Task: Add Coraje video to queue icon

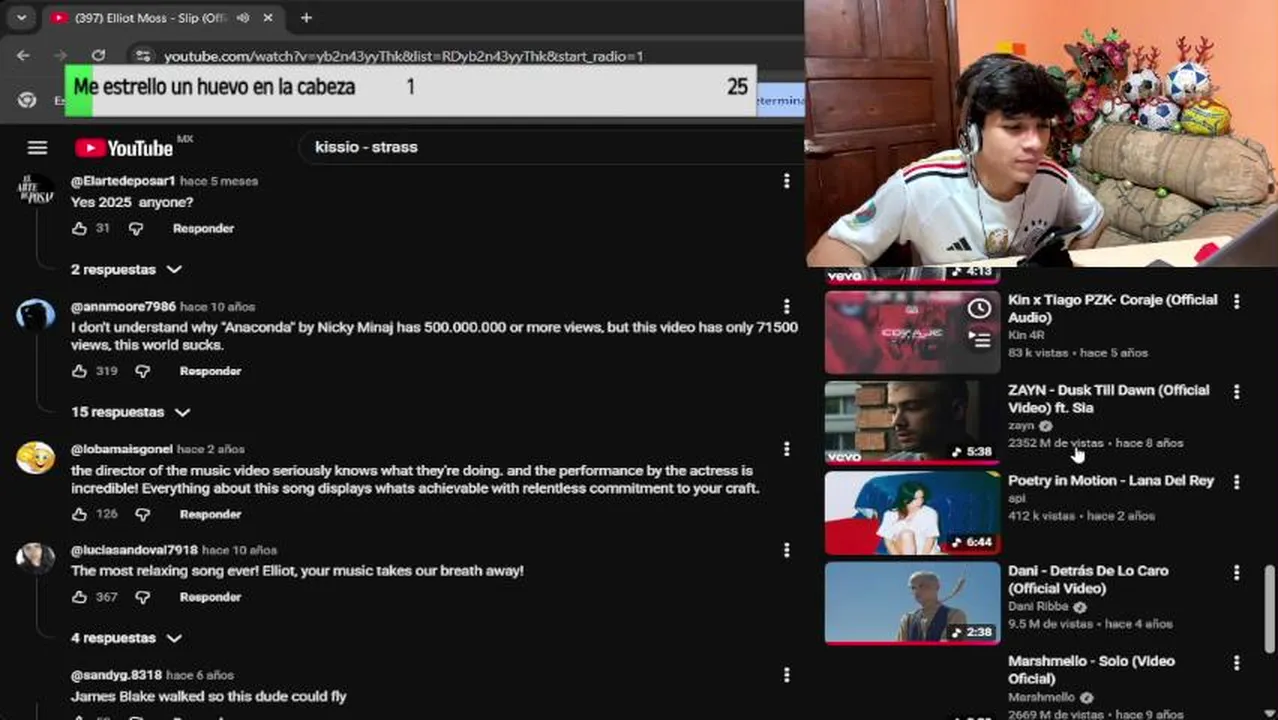Action: [980, 341]
